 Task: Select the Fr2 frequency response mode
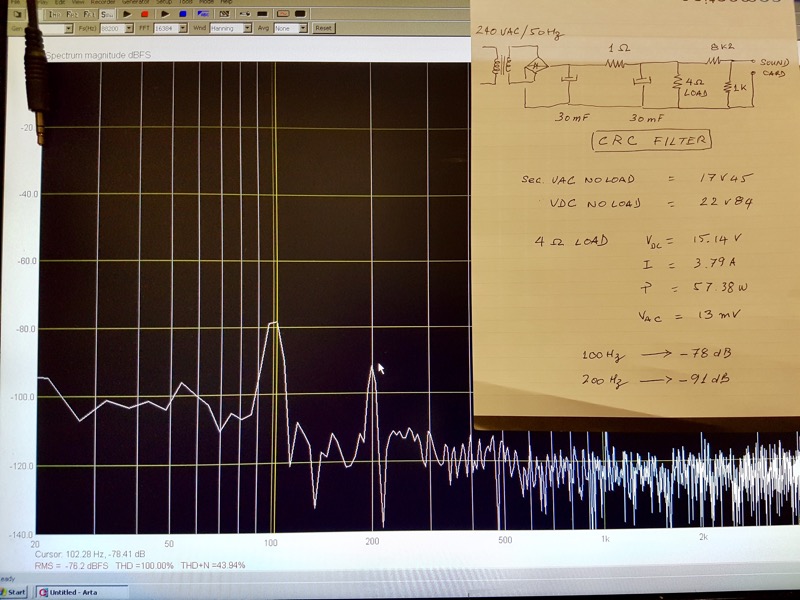pos(72,14)
